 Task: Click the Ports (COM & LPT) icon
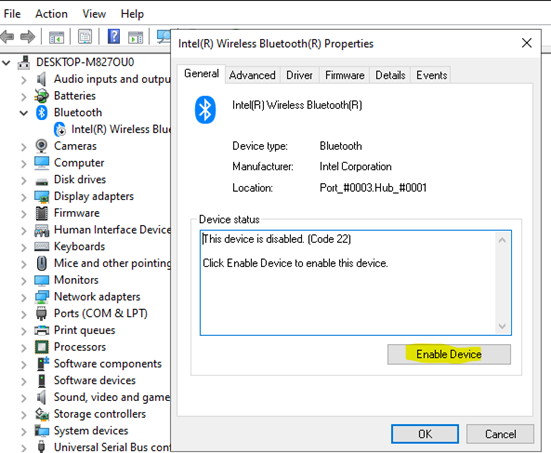pos(41,313)
